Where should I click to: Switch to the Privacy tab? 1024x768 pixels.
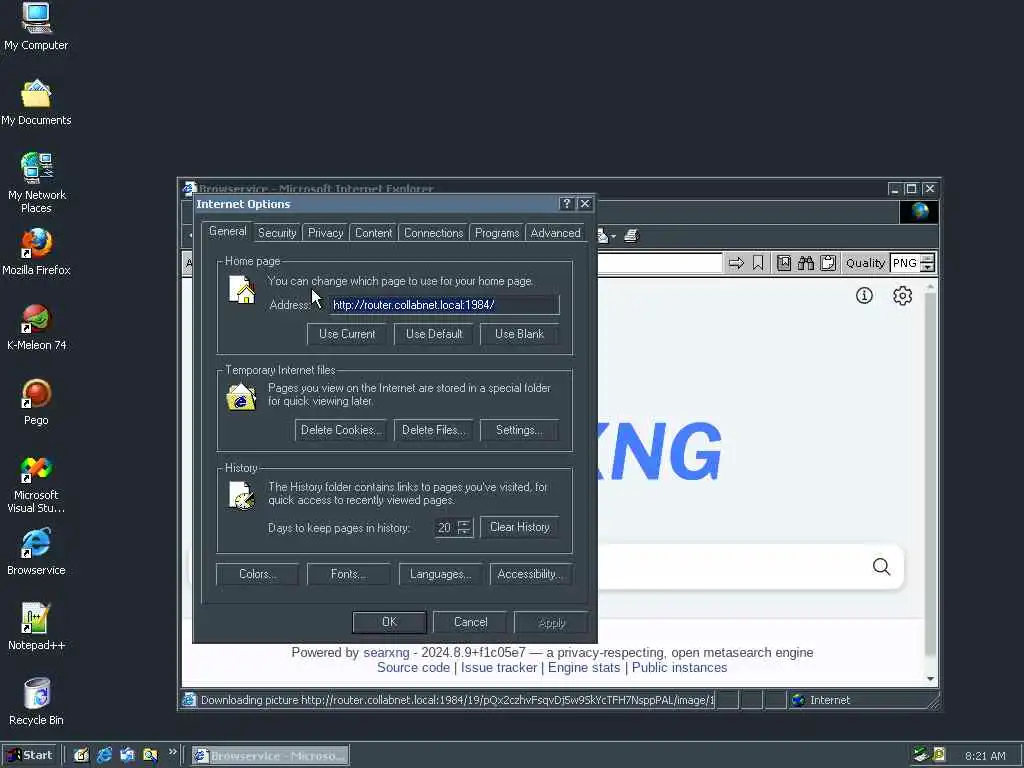tap(325, 233)
